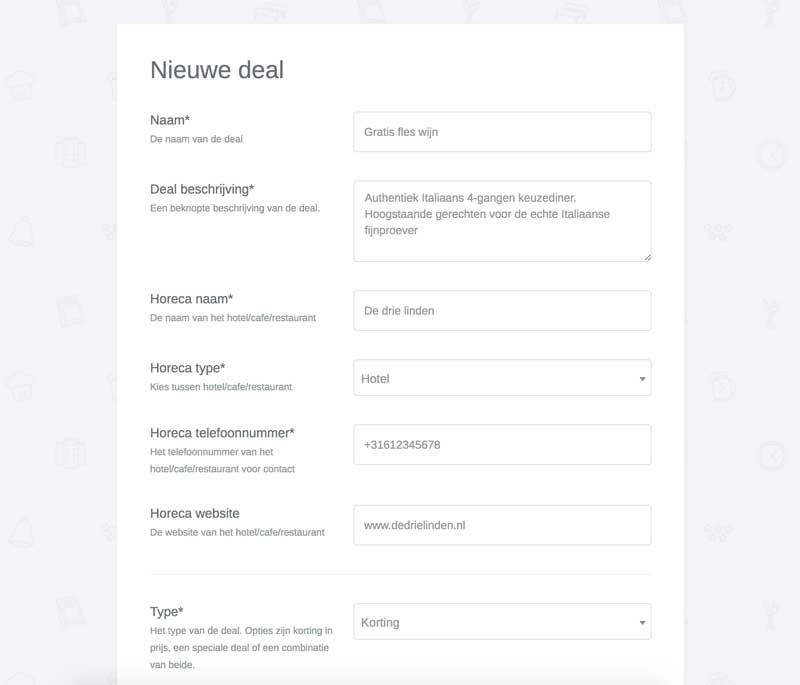The height and width of the screenshot is (685, 800).
Task: Grab the description textarea resize handle
Action: [647, 257]
